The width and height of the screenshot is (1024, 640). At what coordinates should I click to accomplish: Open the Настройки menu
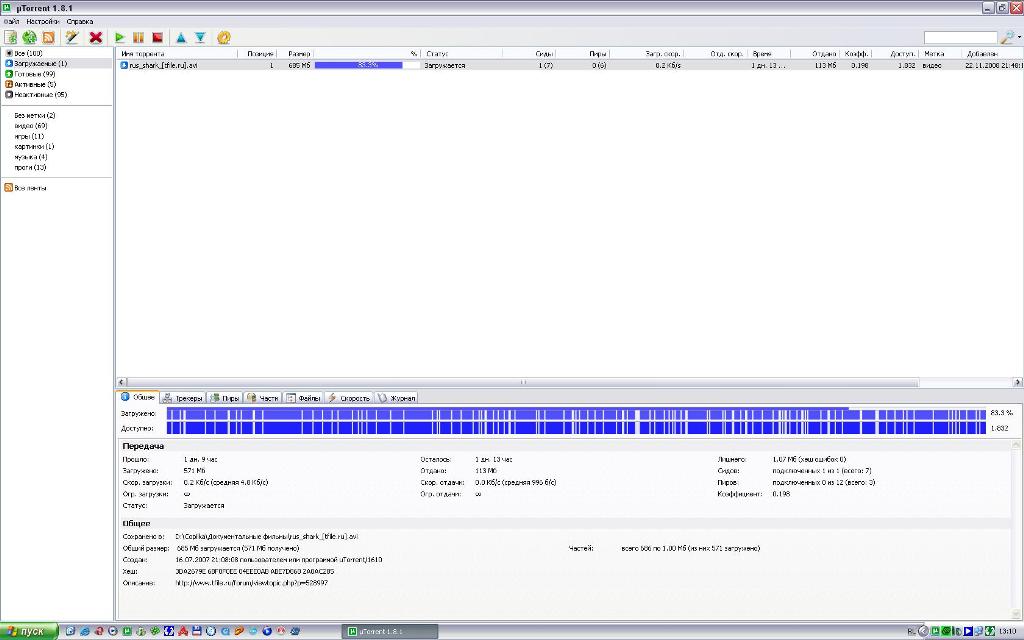[x=43, y=22]
